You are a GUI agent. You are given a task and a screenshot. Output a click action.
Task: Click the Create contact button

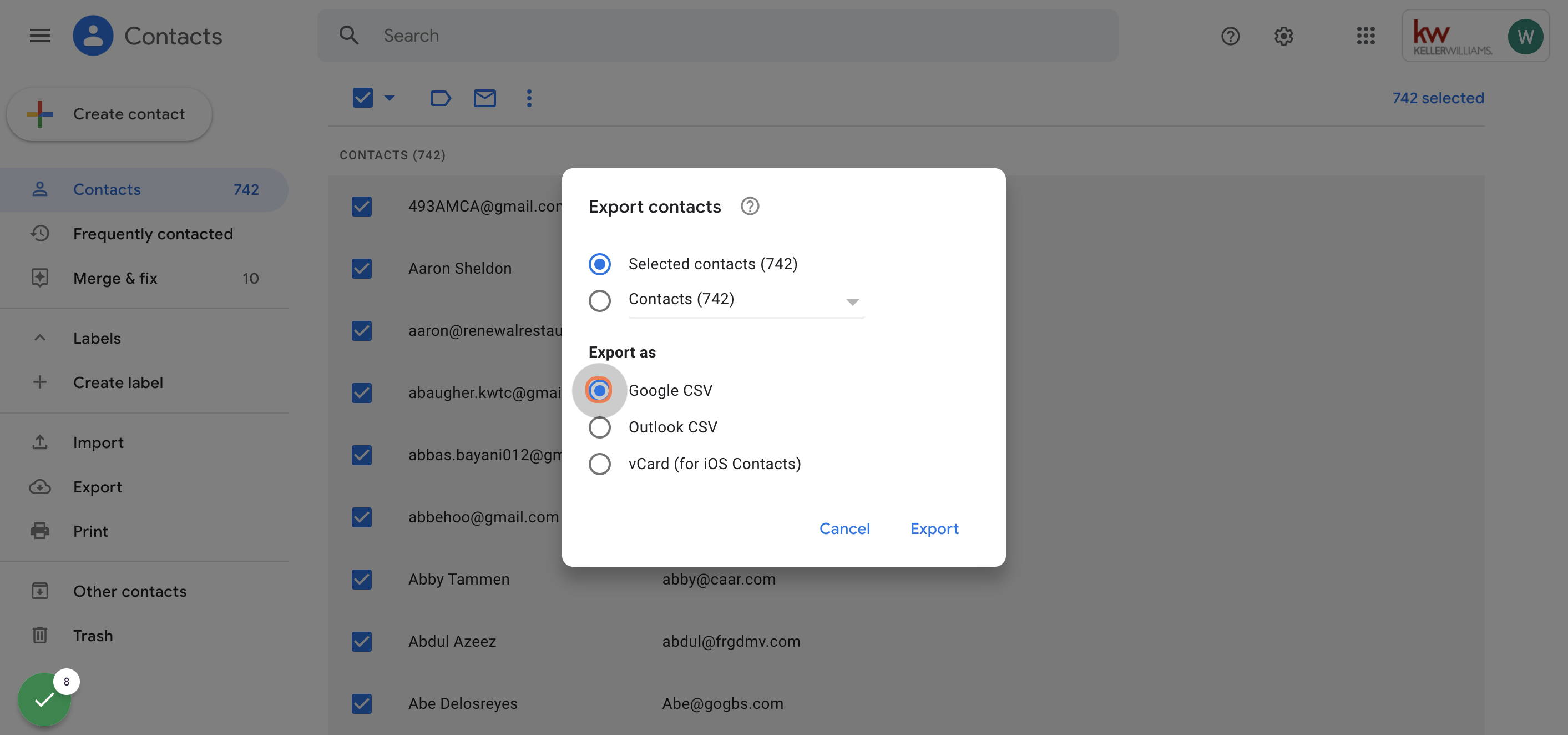click(x=109, y=114)
